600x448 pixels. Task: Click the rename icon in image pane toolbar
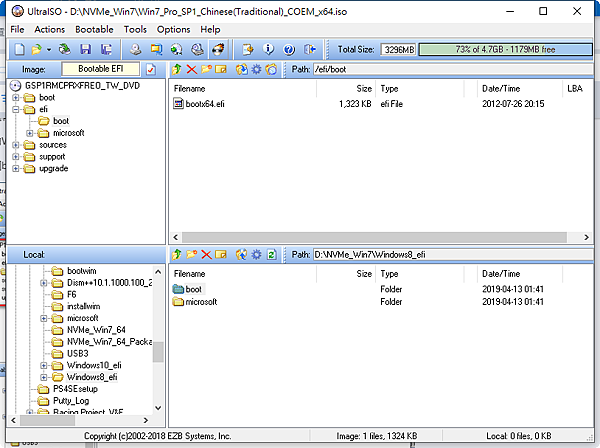[221, 69]
